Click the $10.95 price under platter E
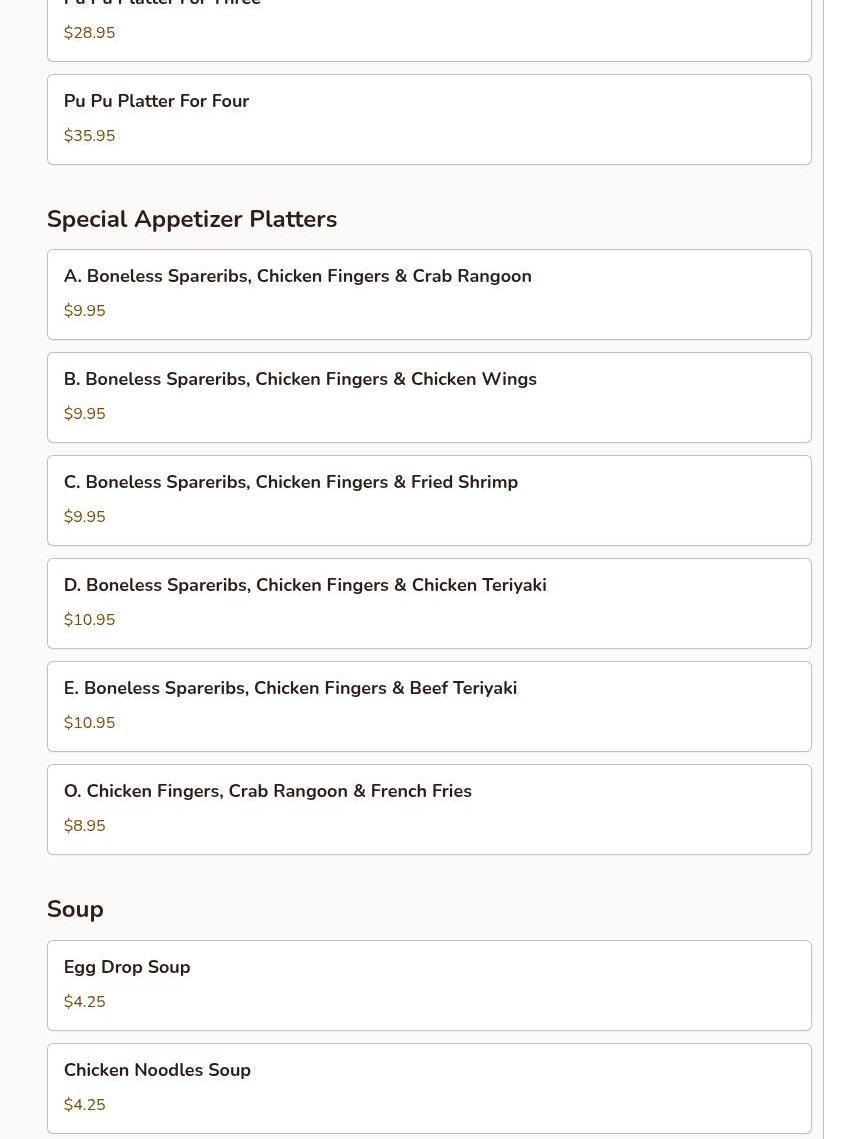The height and width of the screenshot is (1139, 844). coord(89,723)
